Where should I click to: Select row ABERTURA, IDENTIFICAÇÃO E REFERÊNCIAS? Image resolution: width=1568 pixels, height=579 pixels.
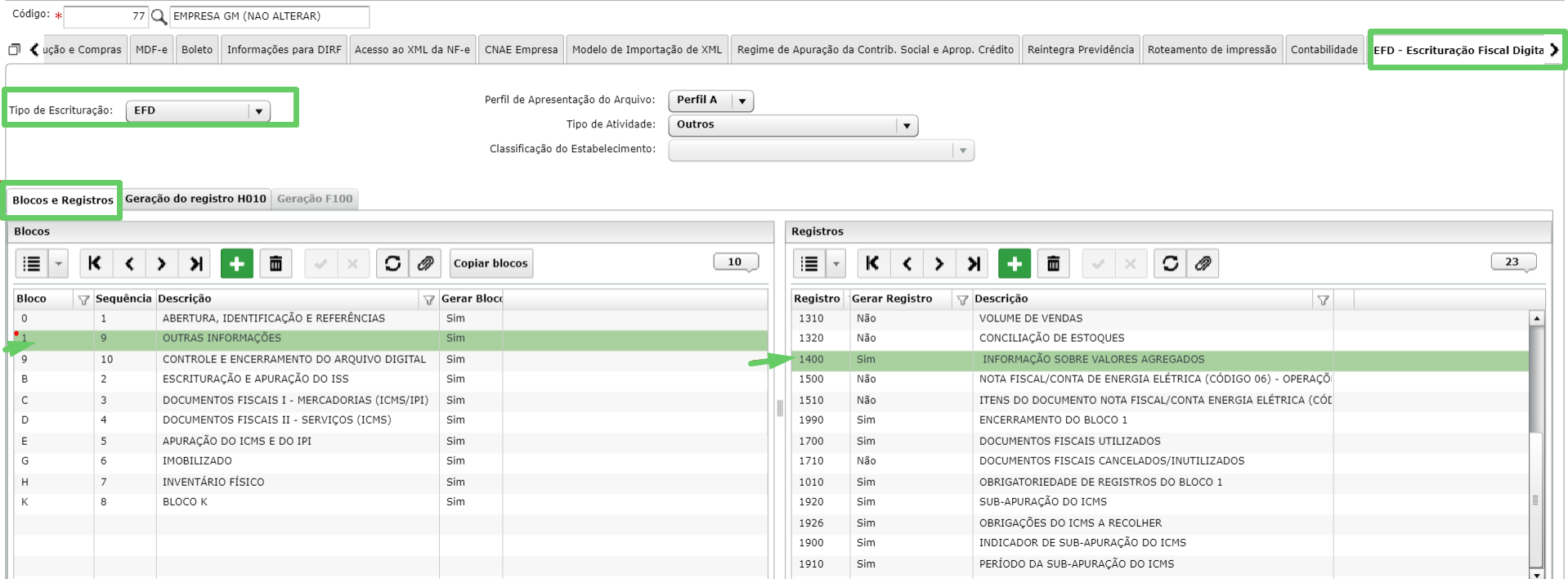coord(391,318)
